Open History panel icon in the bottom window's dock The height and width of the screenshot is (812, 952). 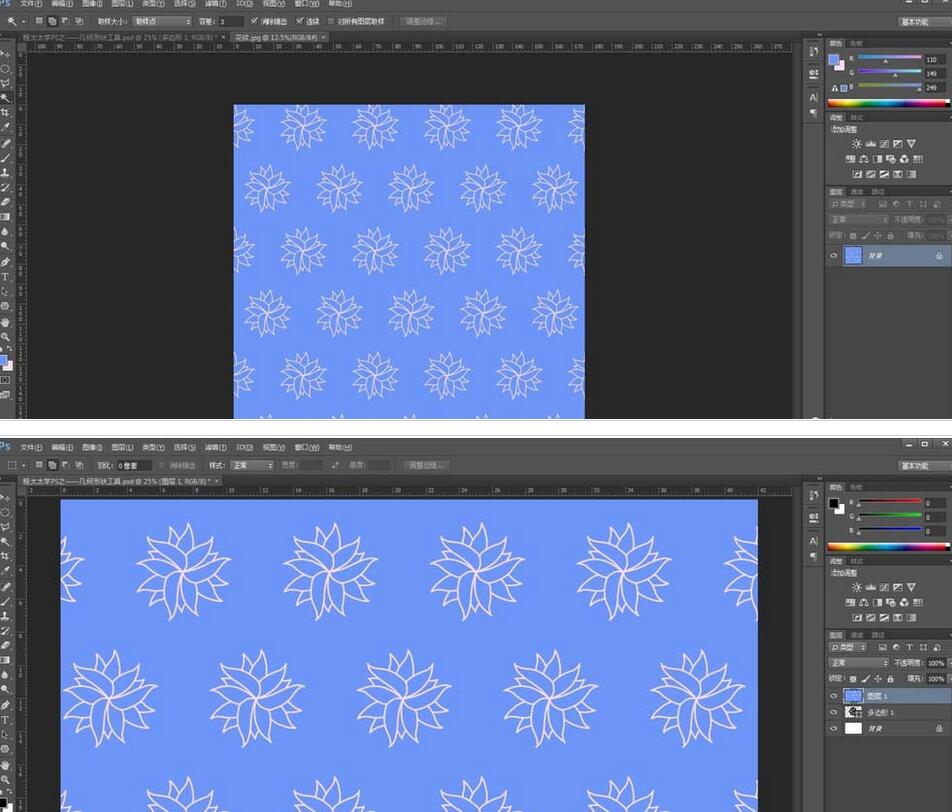(x=814, y=495)
